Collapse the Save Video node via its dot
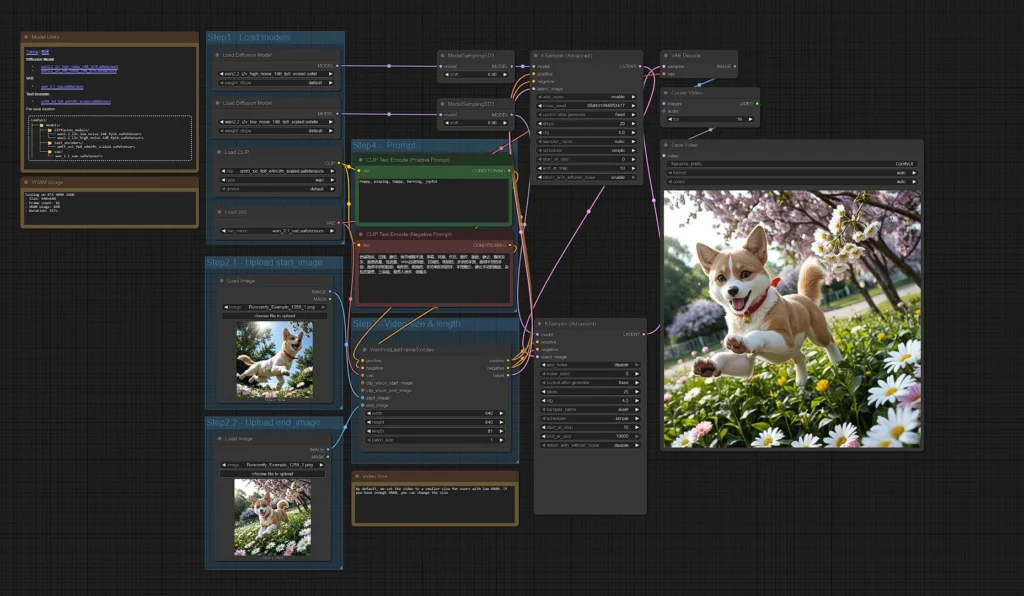Viewport: 1024px width, 596px height. [667, 145]
